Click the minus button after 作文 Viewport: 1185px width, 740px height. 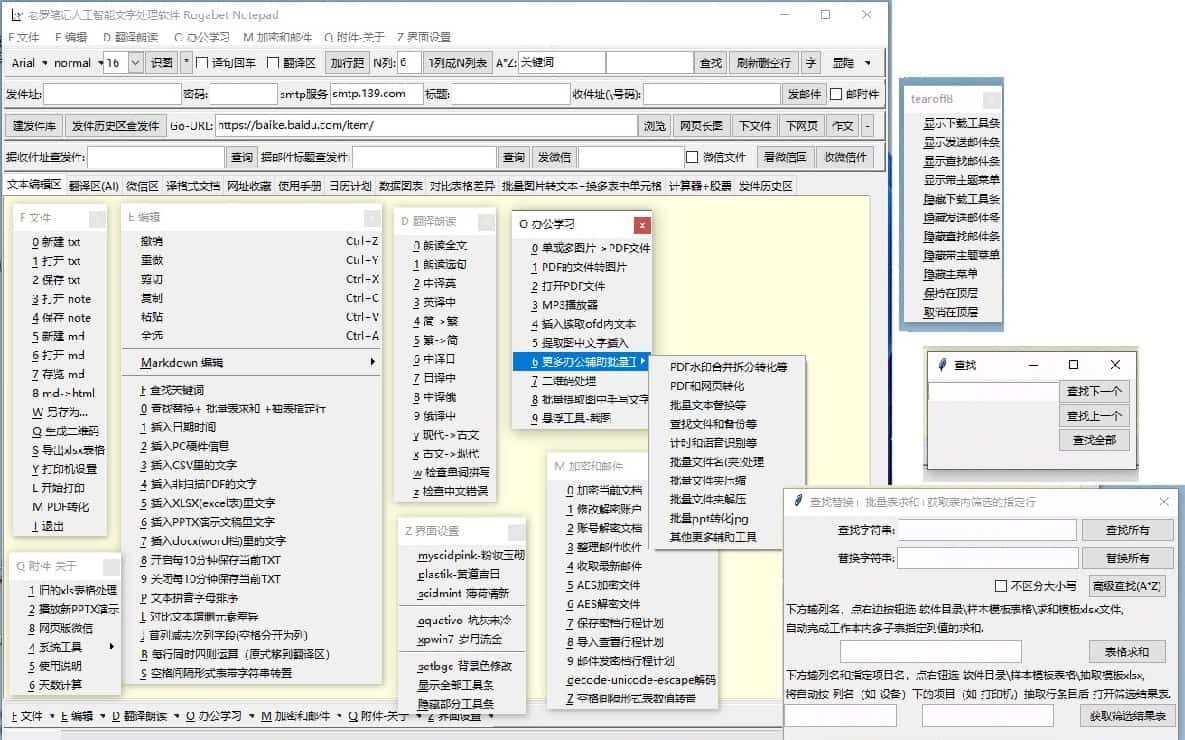coord(867,126)
